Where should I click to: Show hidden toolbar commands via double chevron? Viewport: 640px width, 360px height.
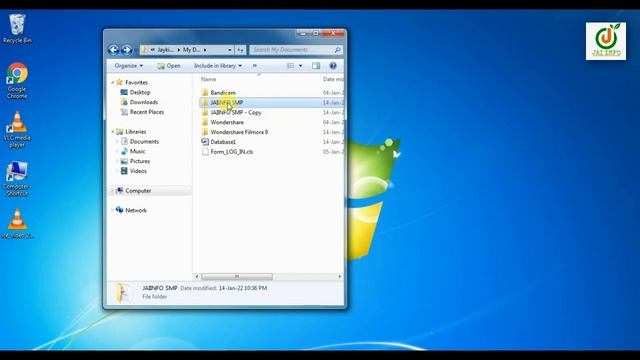point(255,66)
